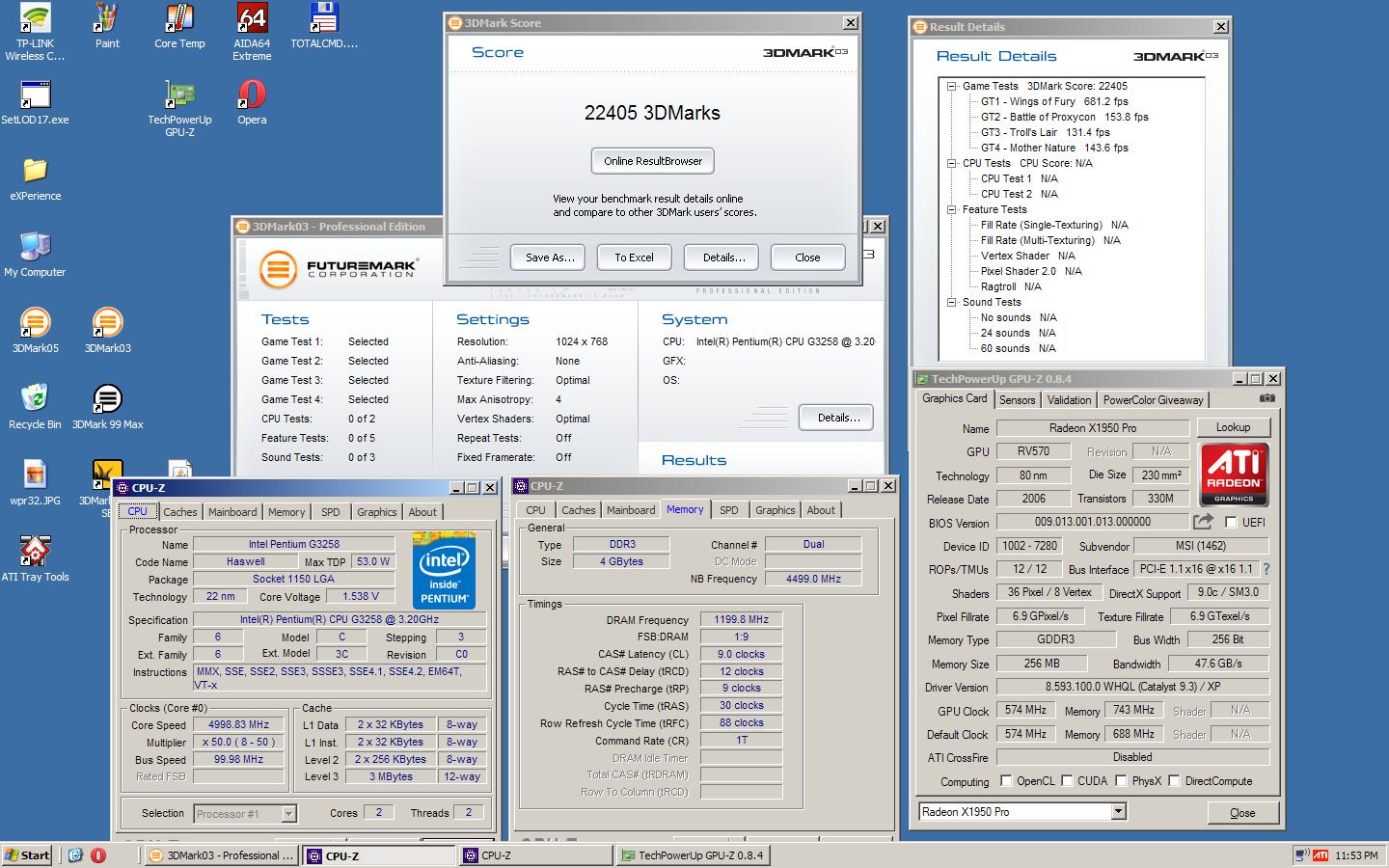Switch to the Validation tab in GPU-Z

click(x=1069, y=400)
